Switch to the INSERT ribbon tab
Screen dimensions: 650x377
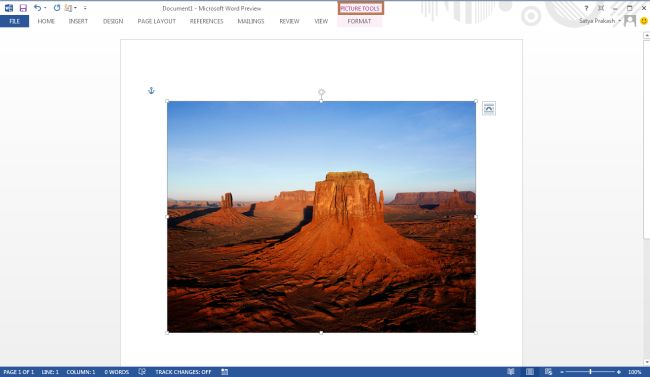(x=78, y=21)
